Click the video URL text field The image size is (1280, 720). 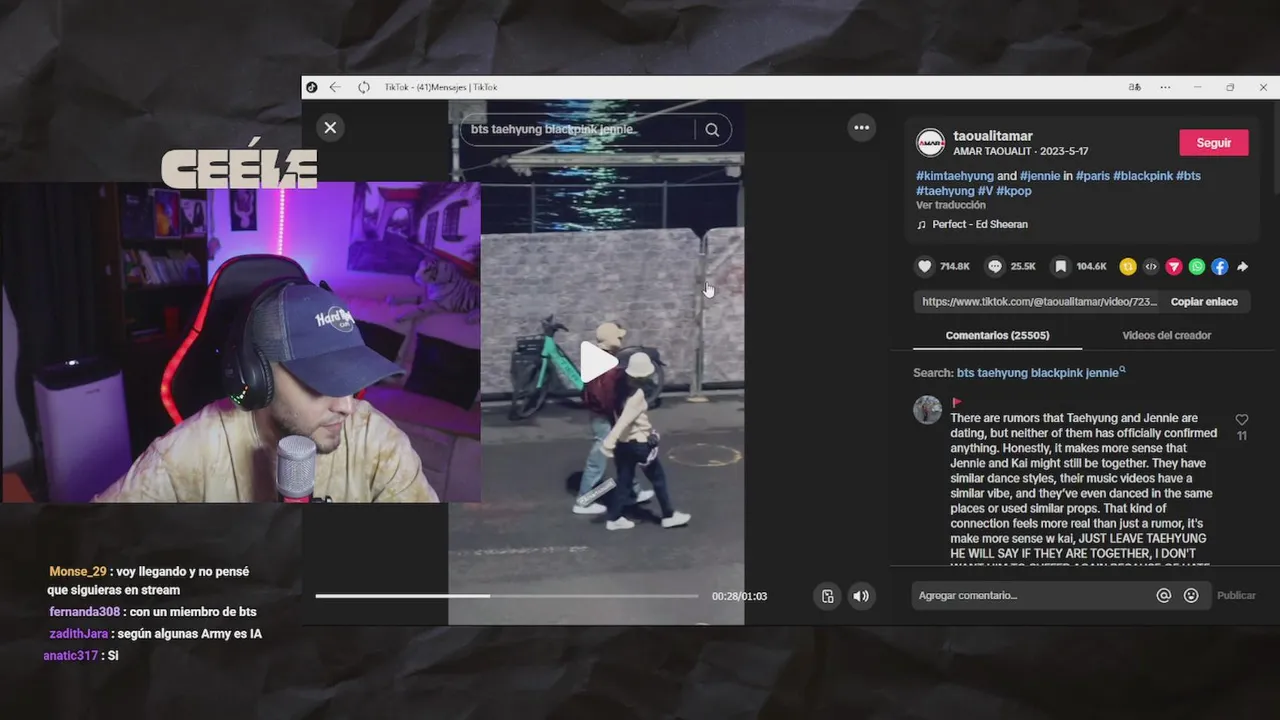1039,301
